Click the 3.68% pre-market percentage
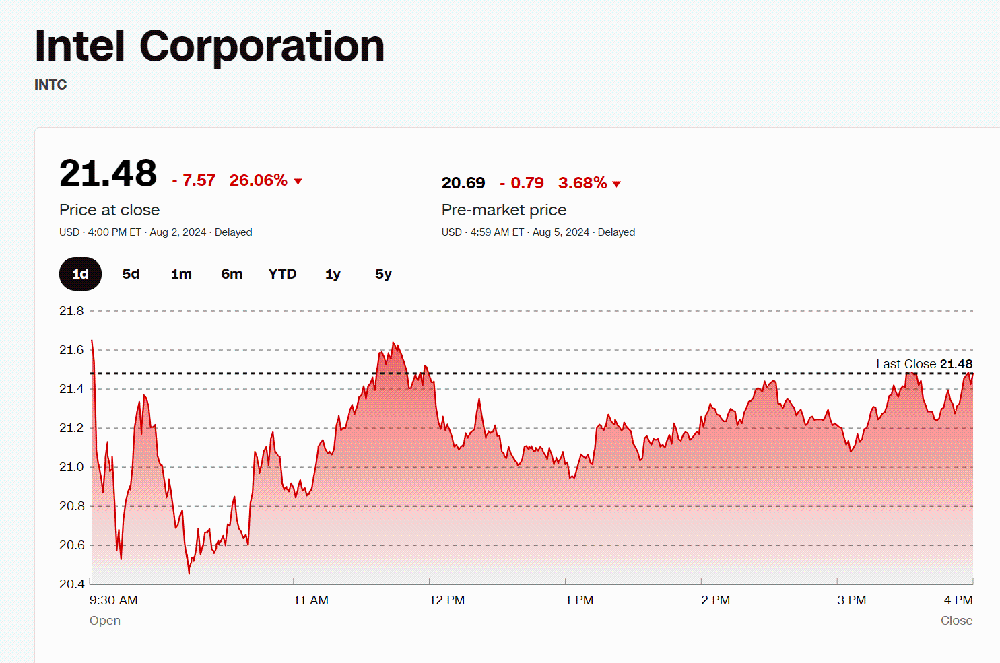The width and height of the screenshot is (1000, 663). pyautogui.click(x=582, y=183)
